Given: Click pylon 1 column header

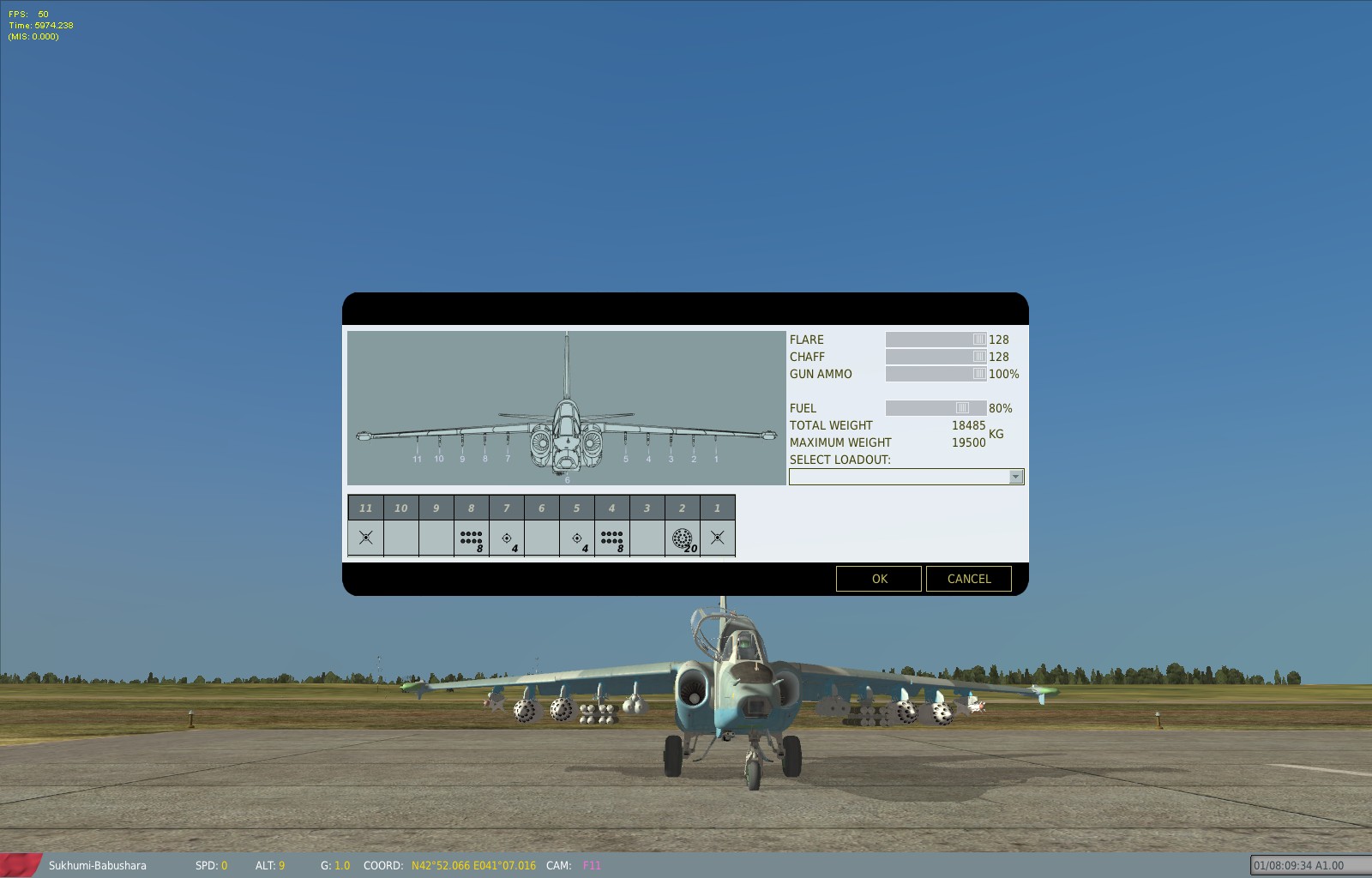Looking at the screenshot, I should (x=718, y=508).
